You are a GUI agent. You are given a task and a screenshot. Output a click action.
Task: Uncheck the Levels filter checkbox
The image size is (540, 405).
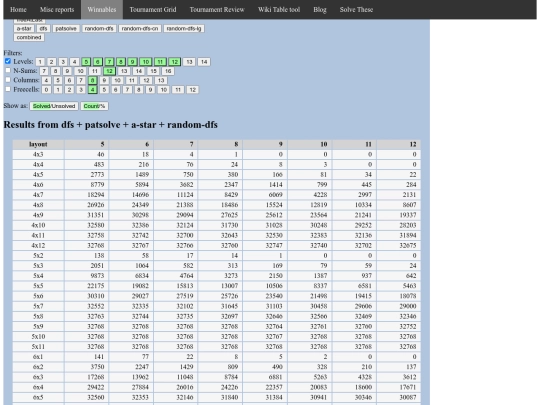click(8, 61)
